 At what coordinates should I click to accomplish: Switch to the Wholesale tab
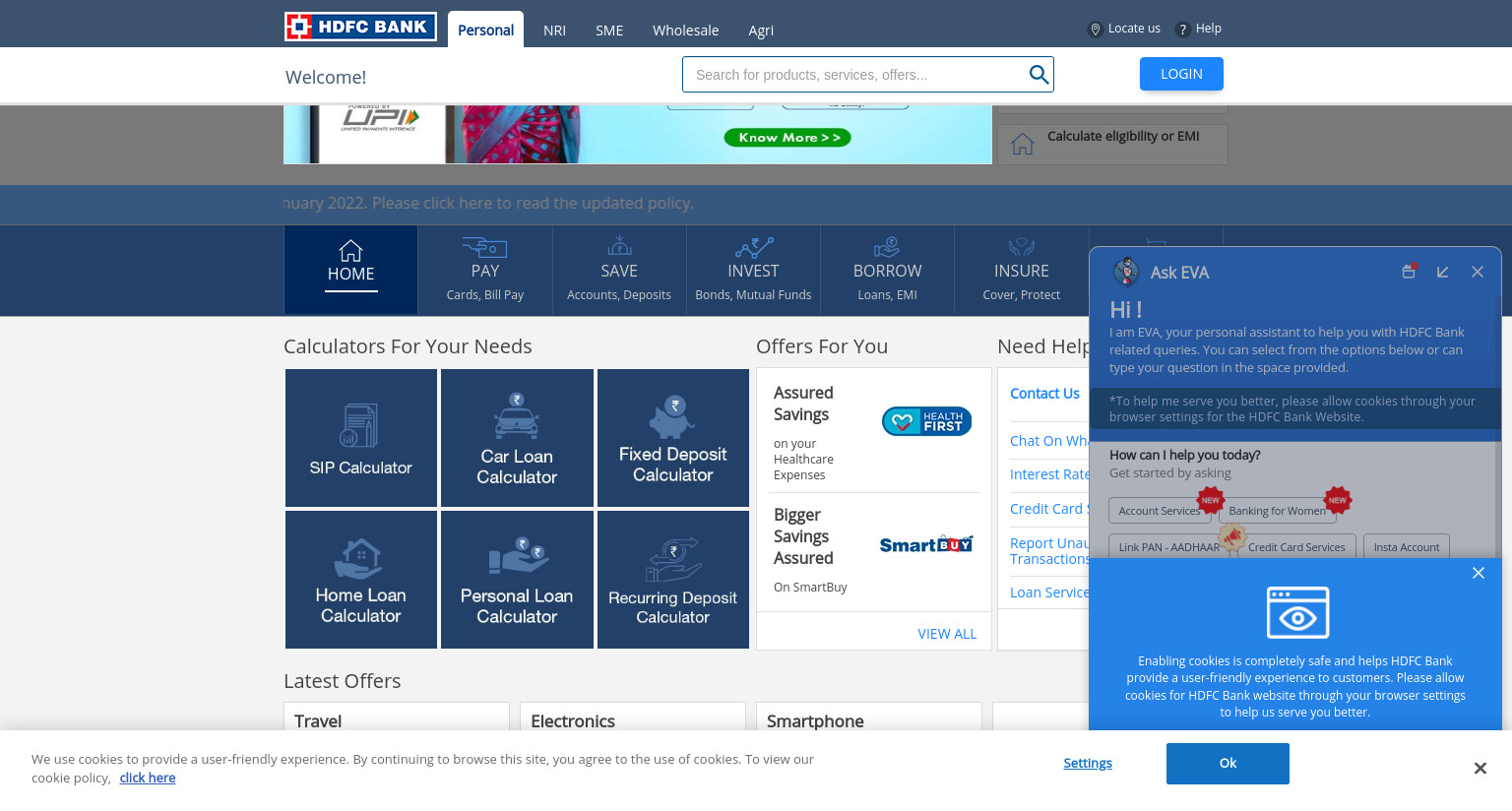click(x=685, y=31)
